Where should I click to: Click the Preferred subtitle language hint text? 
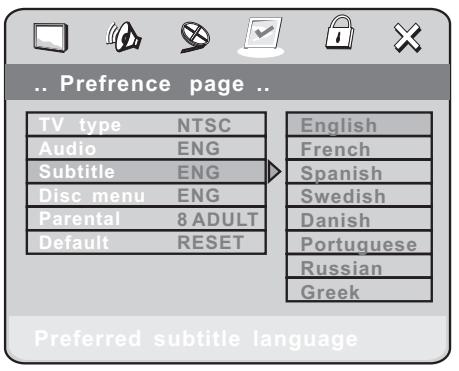click(196, 339)
